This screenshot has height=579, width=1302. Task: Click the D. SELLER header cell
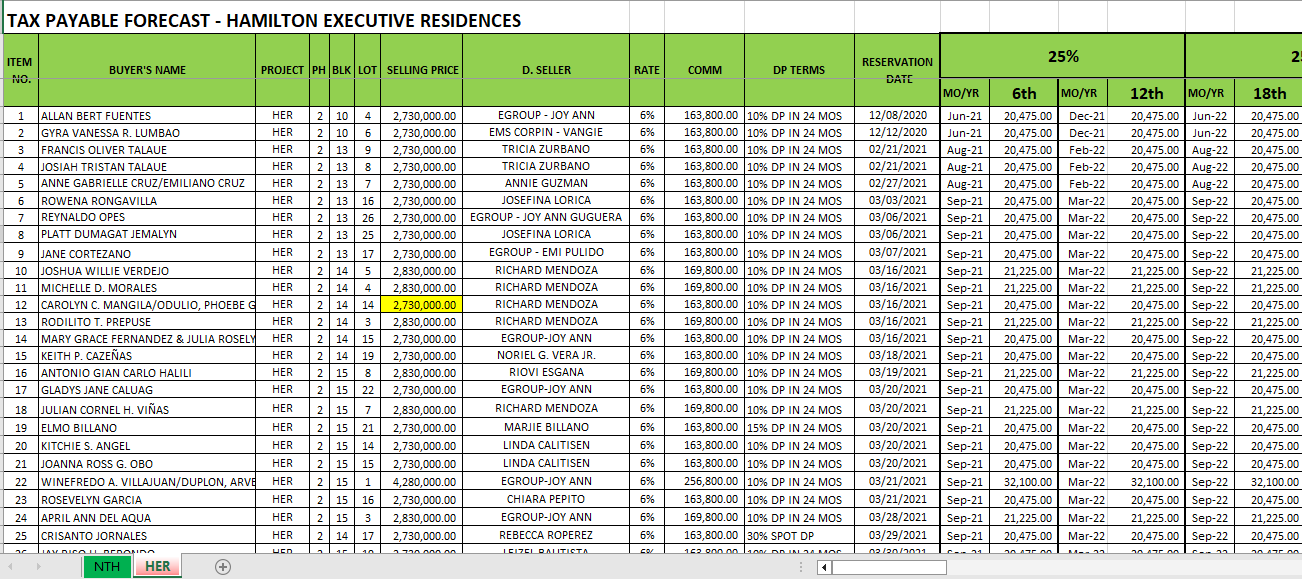click(x=546, y=70)
